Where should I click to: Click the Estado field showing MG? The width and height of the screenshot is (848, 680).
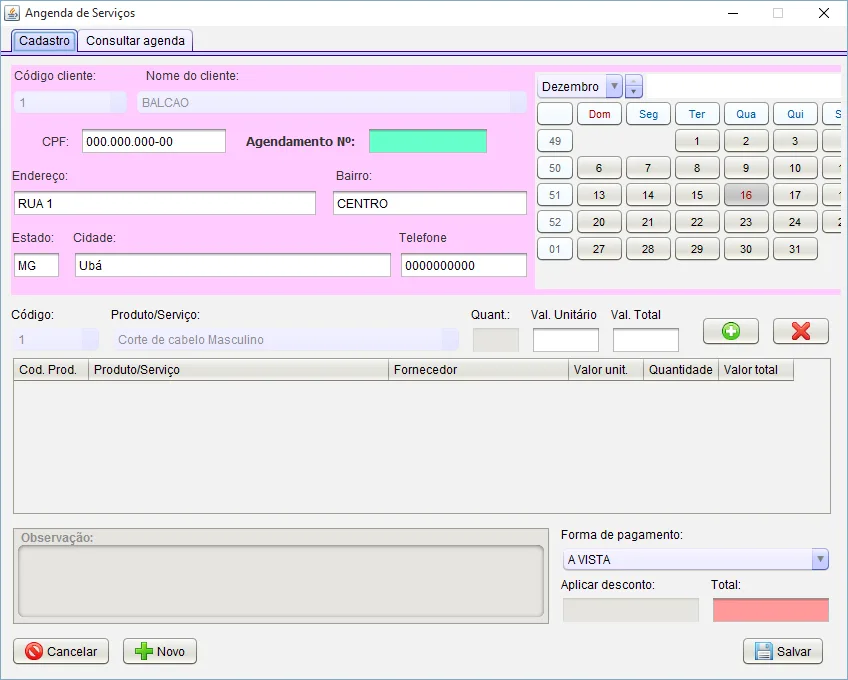coord(36,265)
